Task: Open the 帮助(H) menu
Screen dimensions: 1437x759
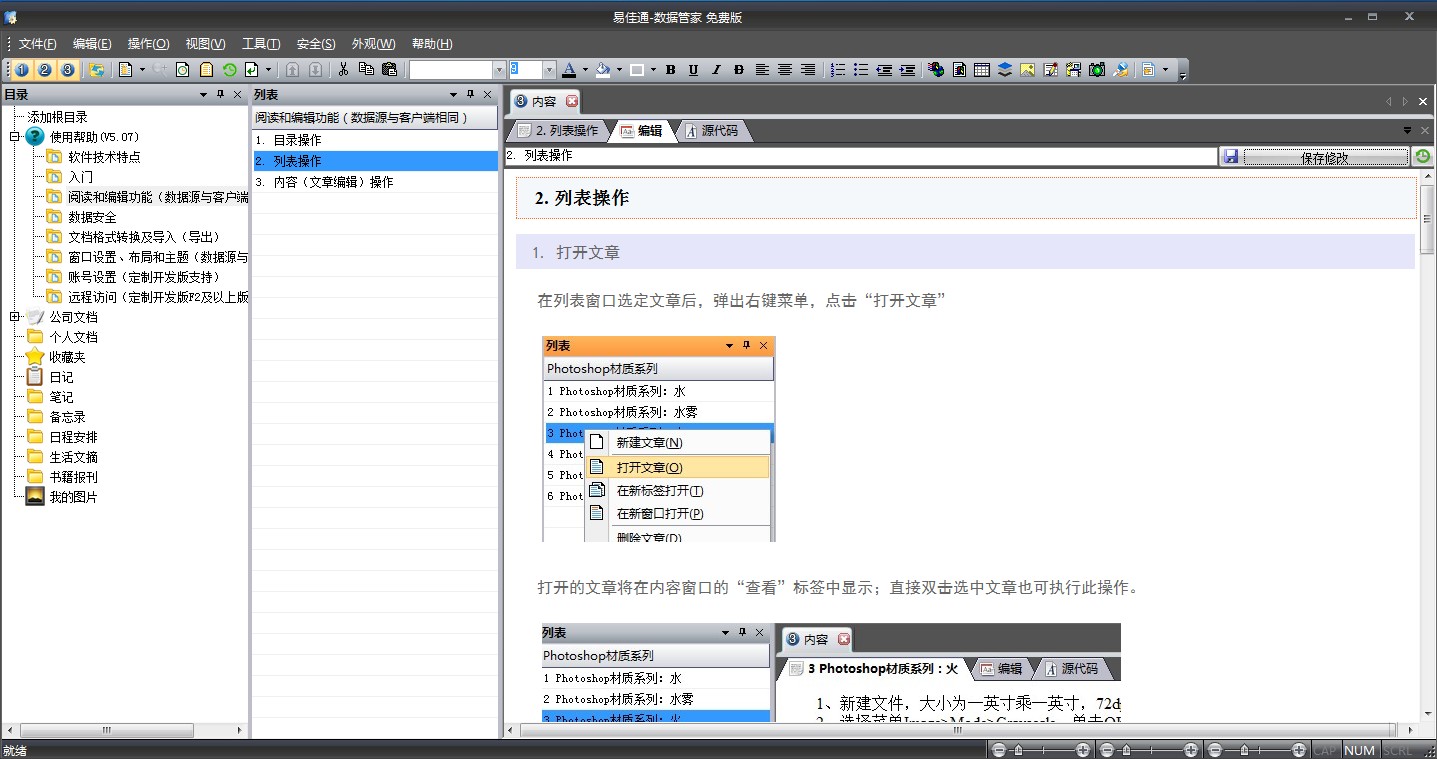Action: click(x=432, y=44)
